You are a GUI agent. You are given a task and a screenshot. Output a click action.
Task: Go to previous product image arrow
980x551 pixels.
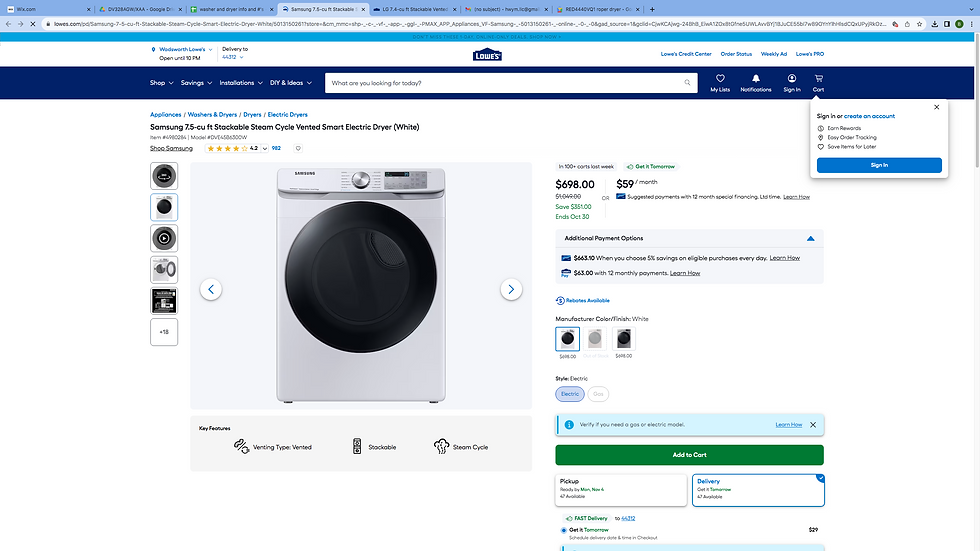click(x=211, y=289)
